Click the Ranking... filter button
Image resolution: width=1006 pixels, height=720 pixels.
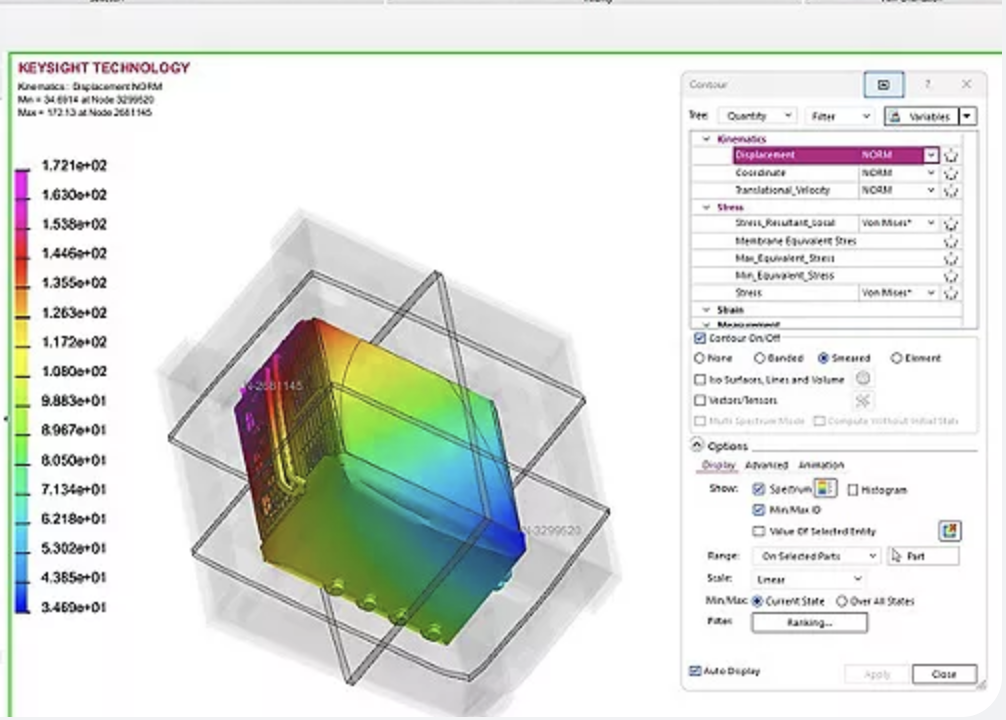810,622
